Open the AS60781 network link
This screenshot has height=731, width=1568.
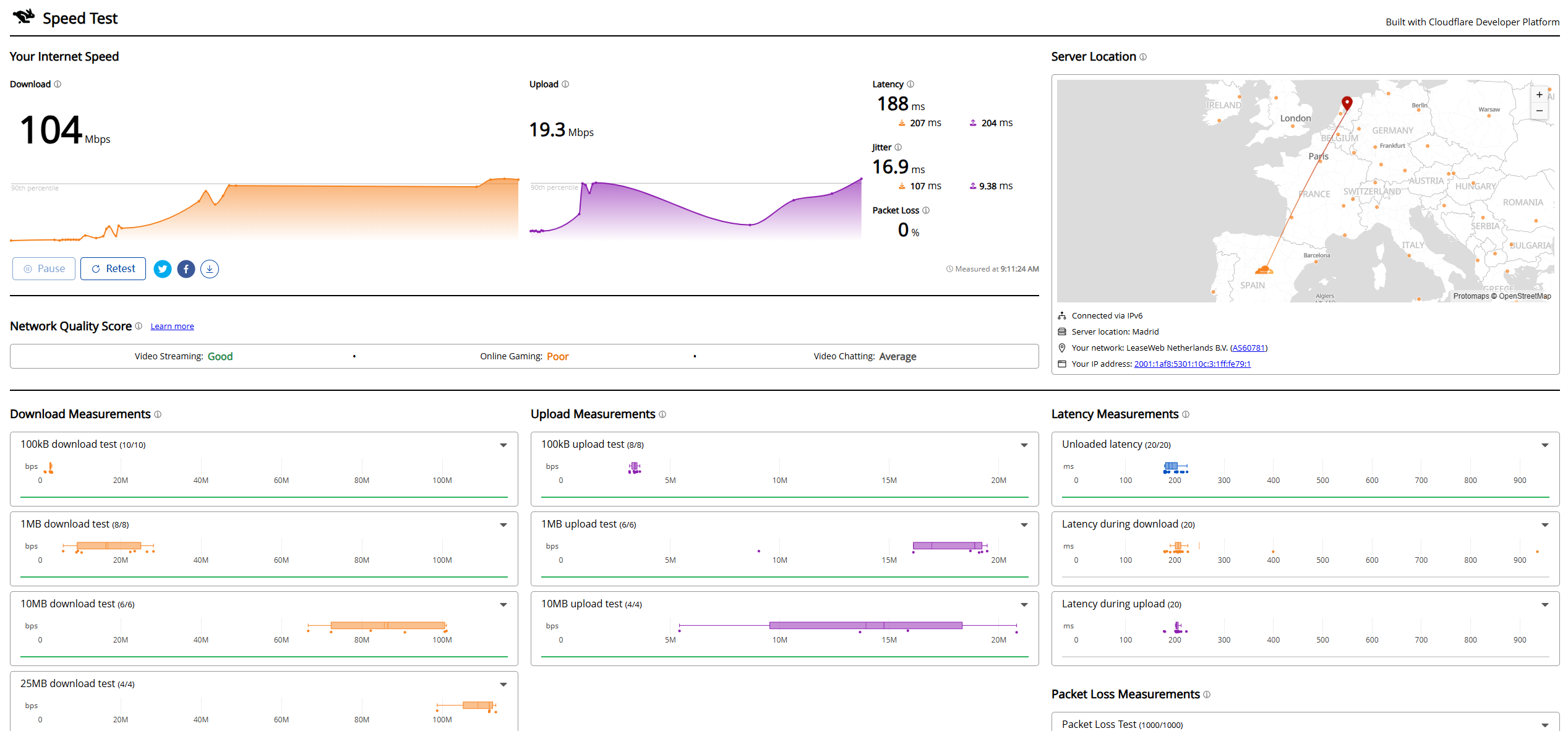[1248, 348]
